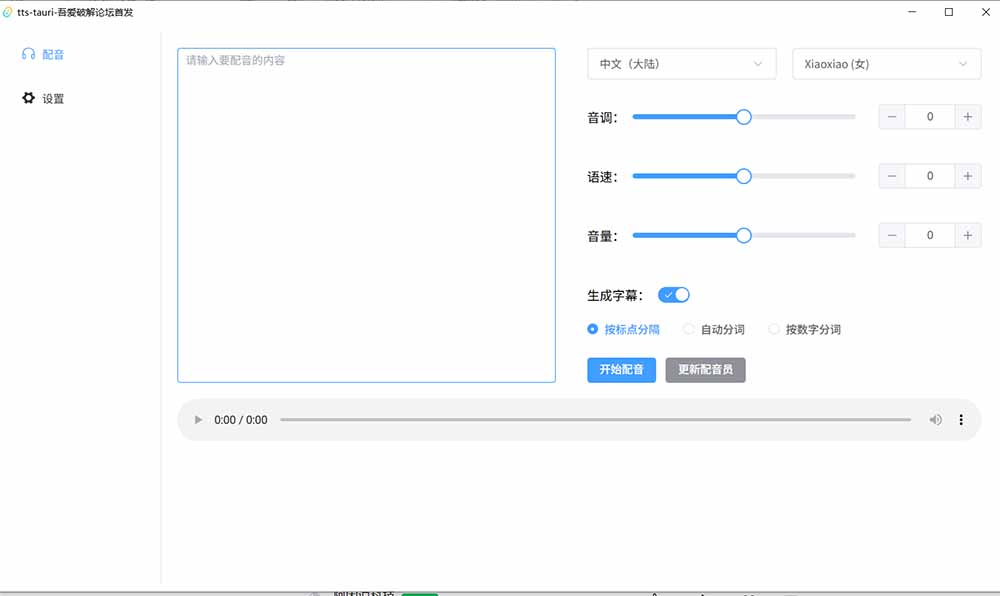Open the 中文（大陆） language dropdown

(682, 64)
